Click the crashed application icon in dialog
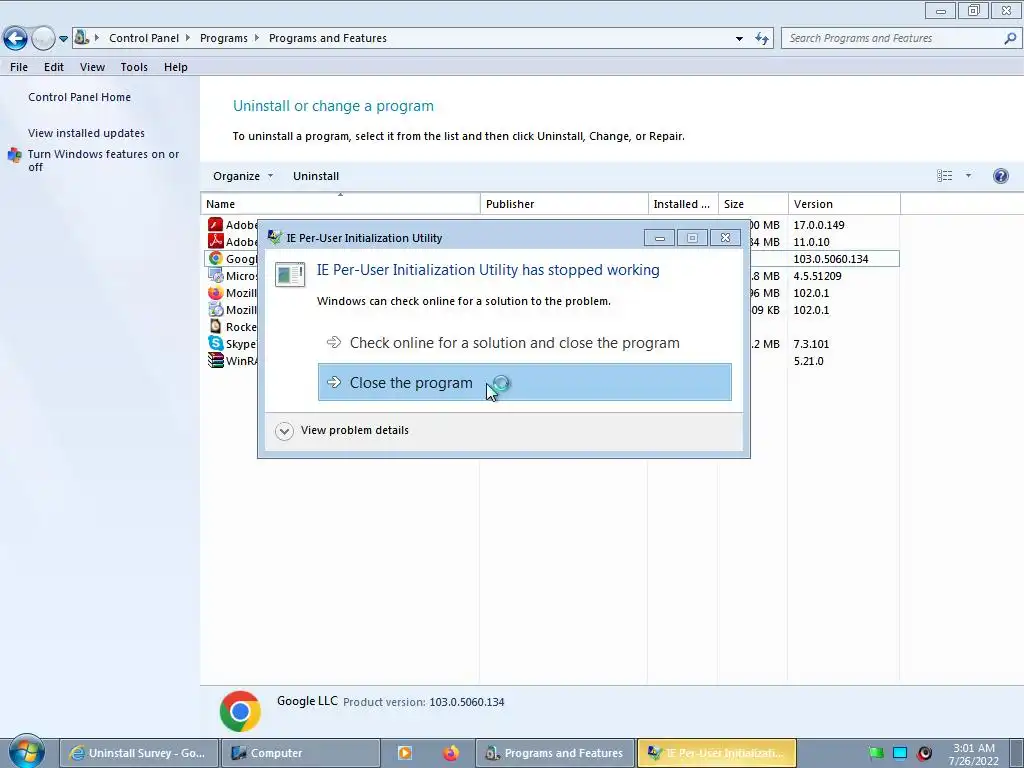This screenshot has height=768, width=1024. pos(289,274)
